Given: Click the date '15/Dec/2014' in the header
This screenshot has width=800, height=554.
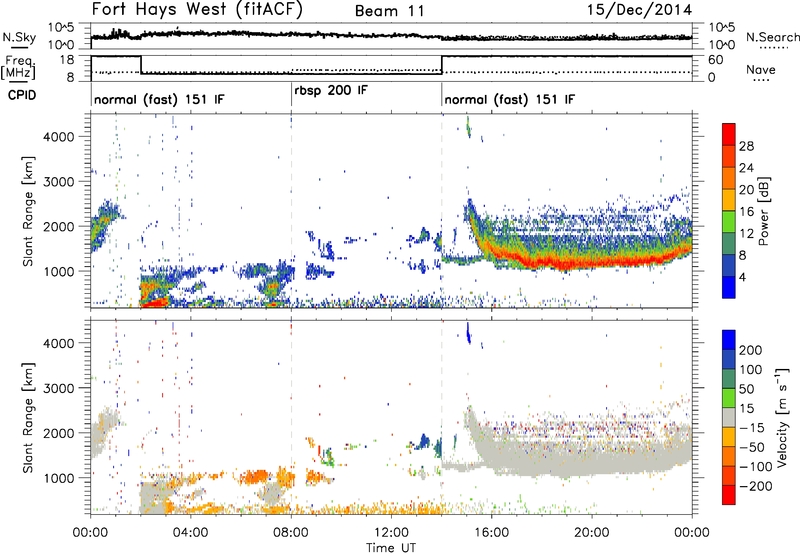Looking at the screenshot, I should point(639,10).
